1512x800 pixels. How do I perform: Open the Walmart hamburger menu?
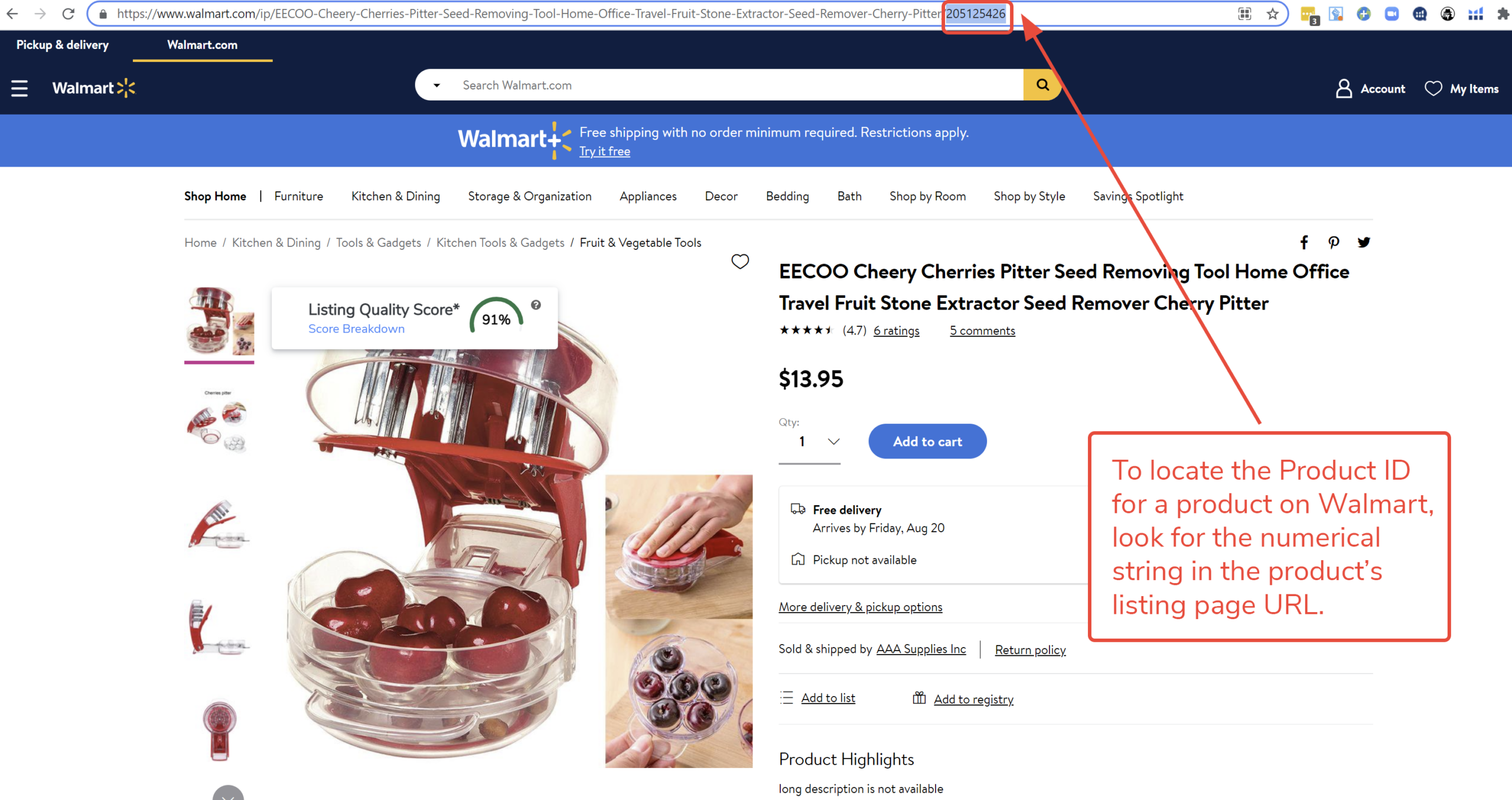(x=19, y=88)
